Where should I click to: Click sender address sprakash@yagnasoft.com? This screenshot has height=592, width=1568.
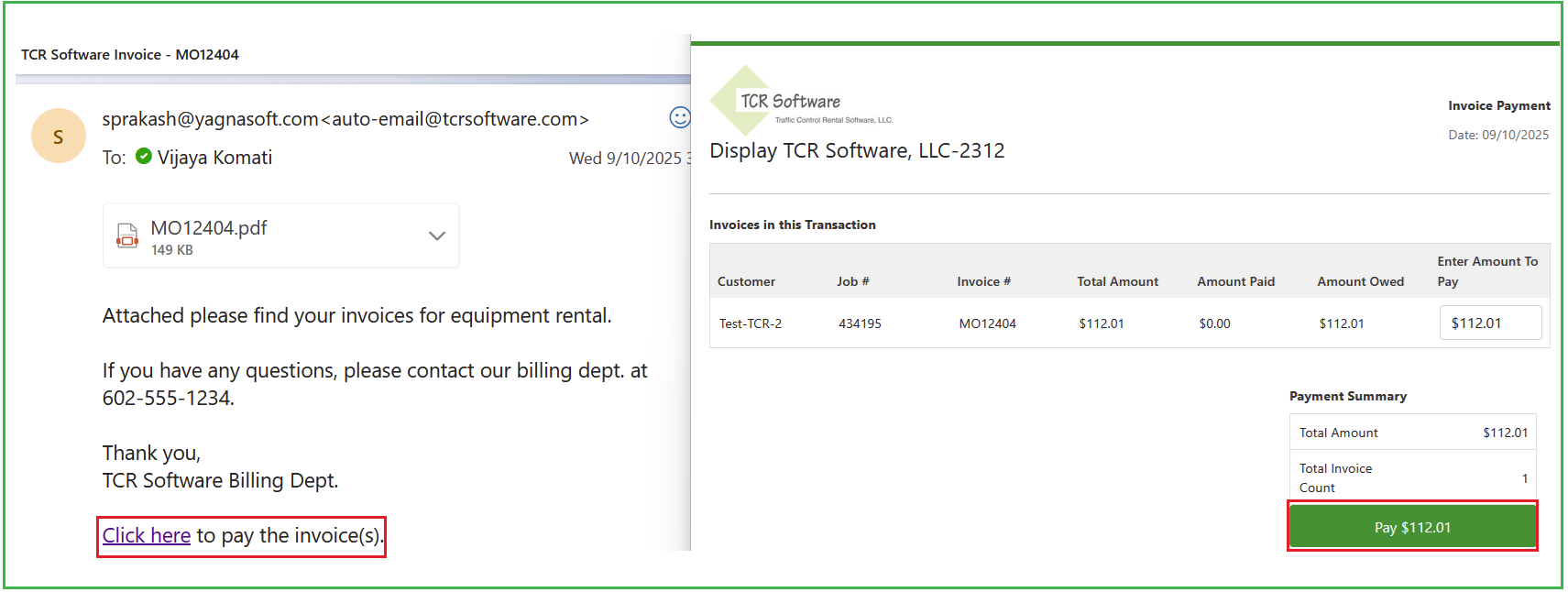click(210, 119)
